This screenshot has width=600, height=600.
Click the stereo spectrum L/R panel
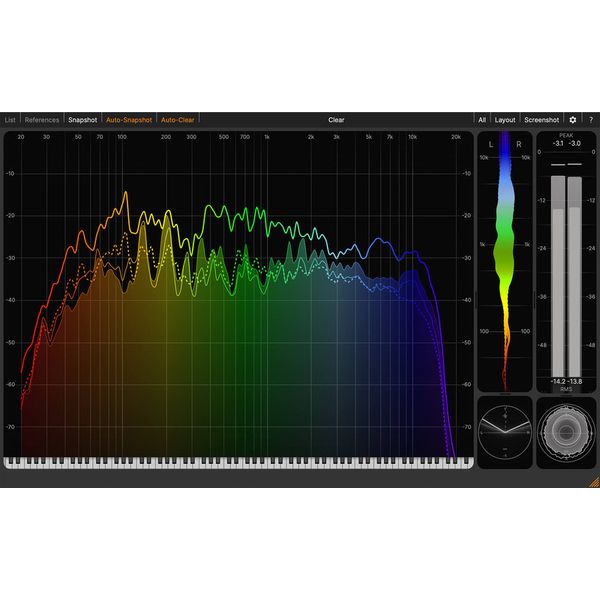click(505, 262)
